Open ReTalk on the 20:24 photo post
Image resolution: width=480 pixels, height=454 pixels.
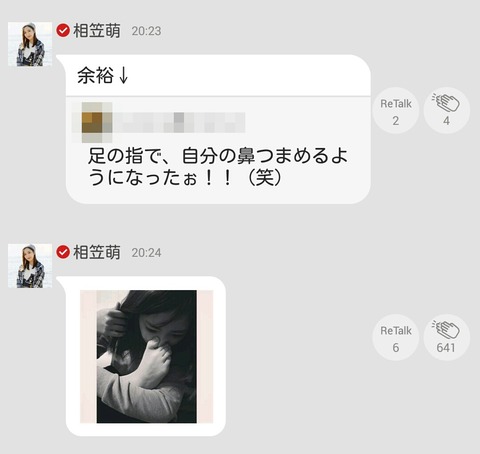tap(396, 337)
